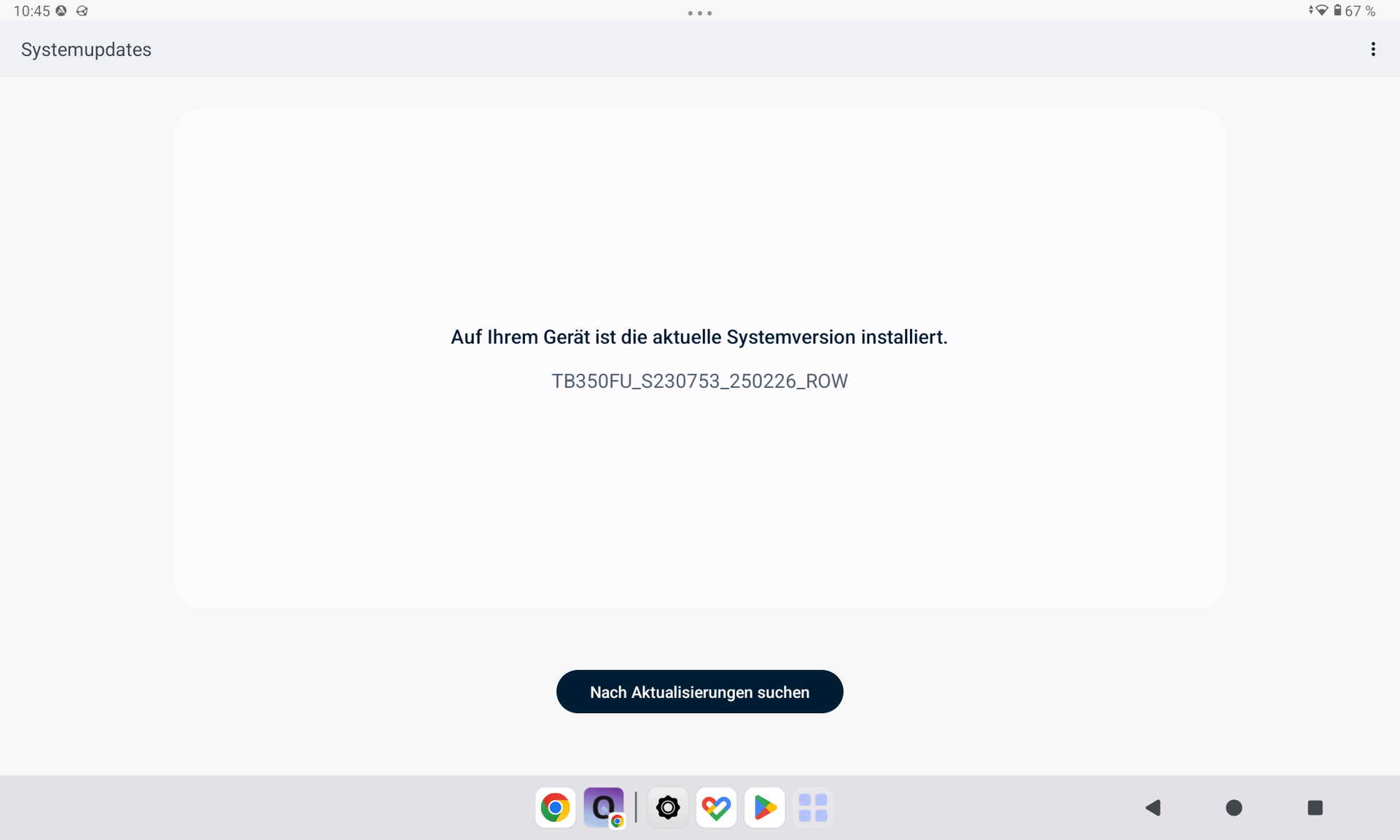This screenshot has width=1400, height=840.
Task: Launch Google Fit heart icon
Action: point(716,807)
